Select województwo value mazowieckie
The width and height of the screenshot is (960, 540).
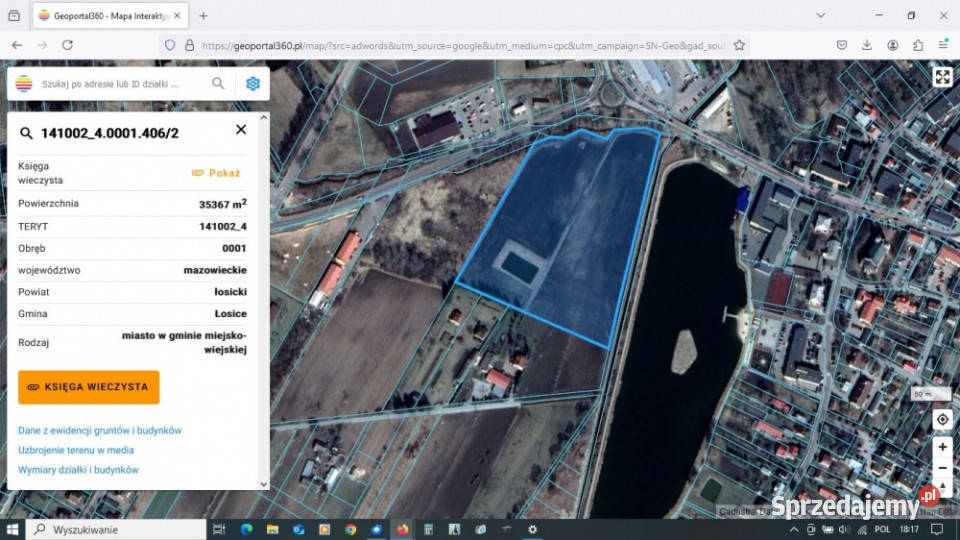tap(215, 270)
